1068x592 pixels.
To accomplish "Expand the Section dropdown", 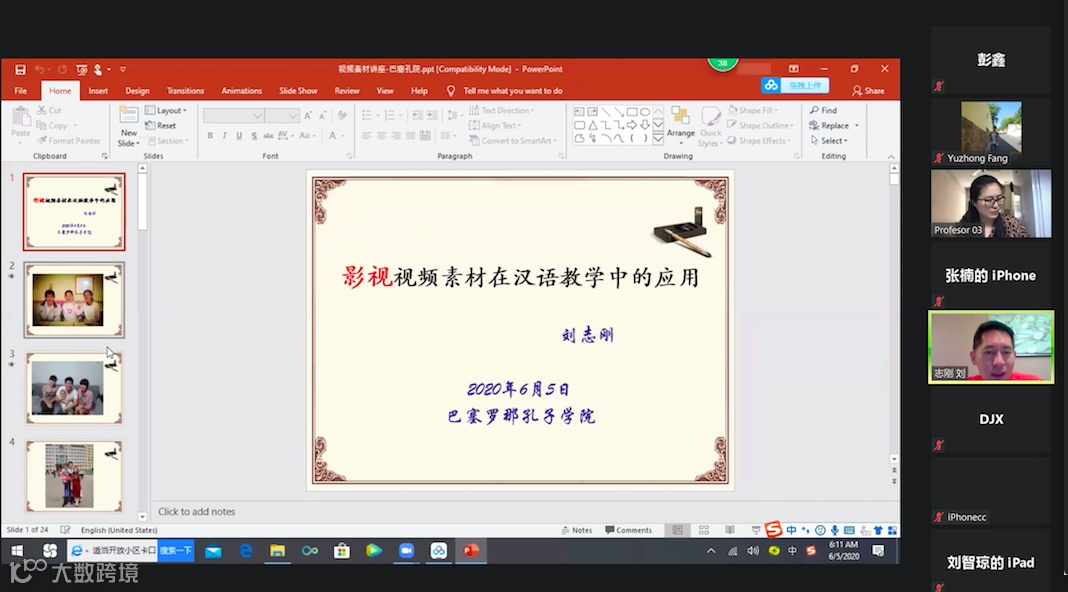I will click(x=167, y=141).
